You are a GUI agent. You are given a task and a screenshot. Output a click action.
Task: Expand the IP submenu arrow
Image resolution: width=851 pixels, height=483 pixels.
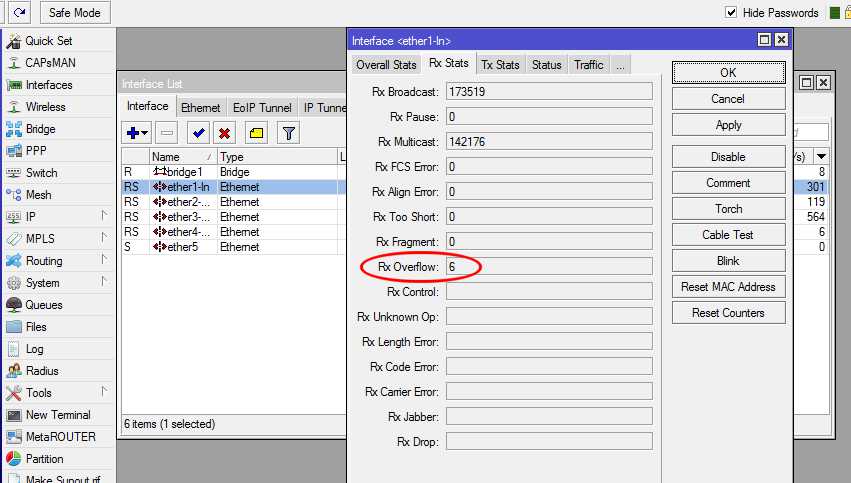(x=104, y=215)
